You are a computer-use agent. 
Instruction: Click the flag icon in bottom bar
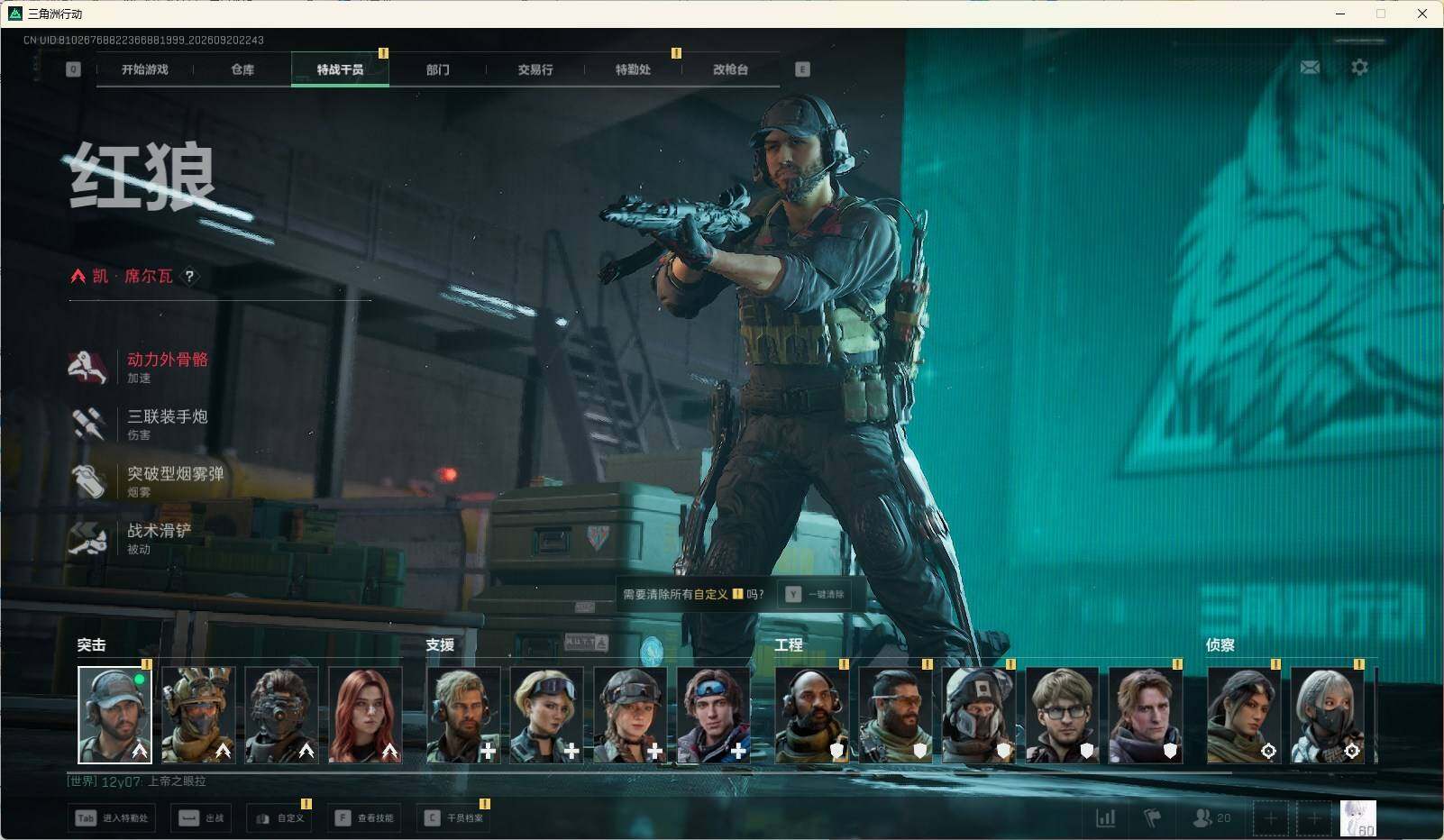(1152, 817)
